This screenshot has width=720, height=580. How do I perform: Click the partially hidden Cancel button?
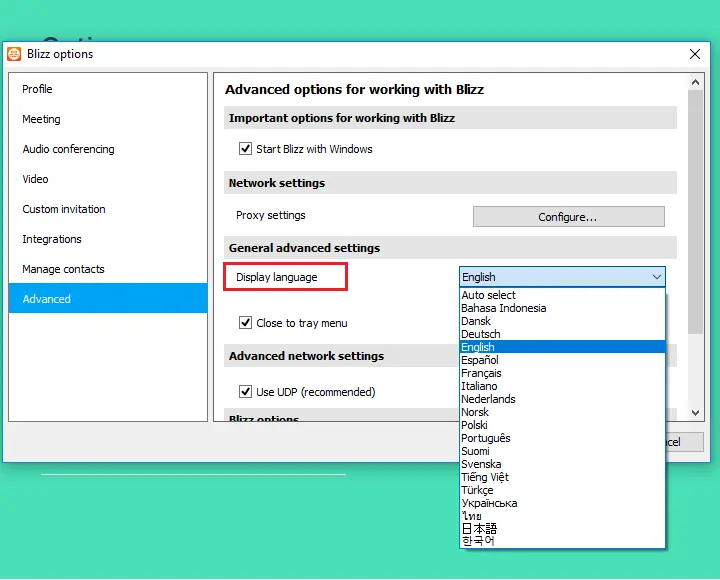click(x=684, y=442)
